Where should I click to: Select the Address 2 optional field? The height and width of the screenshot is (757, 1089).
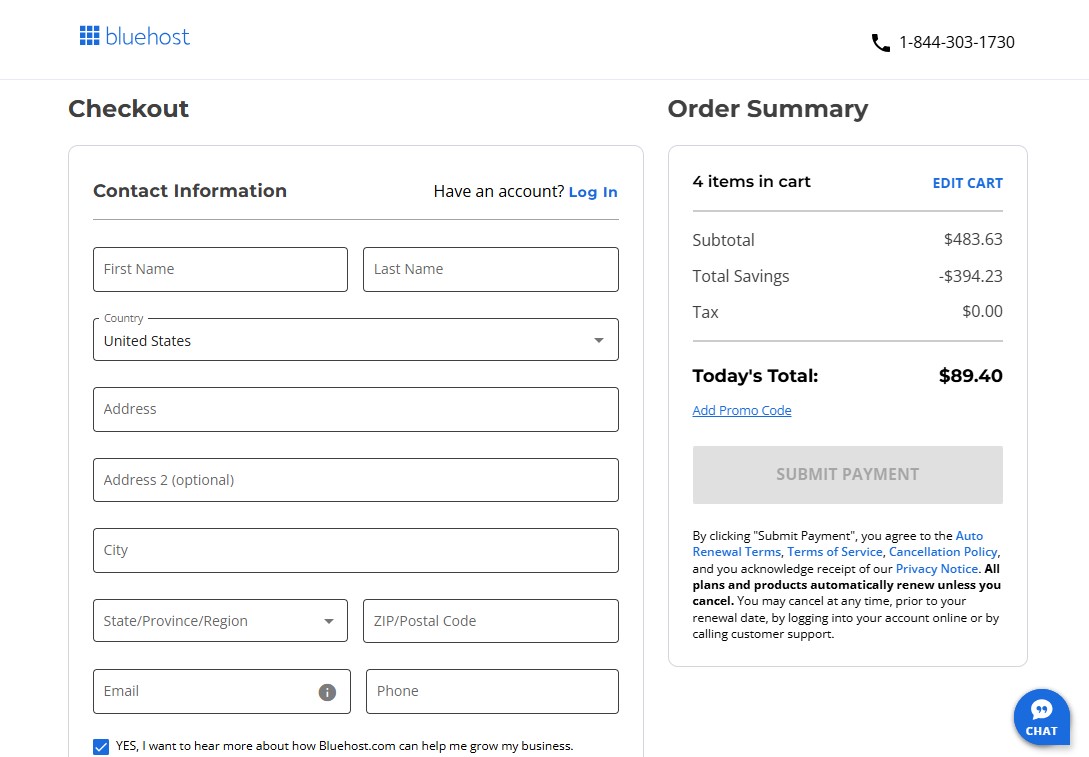pos(356,480)
